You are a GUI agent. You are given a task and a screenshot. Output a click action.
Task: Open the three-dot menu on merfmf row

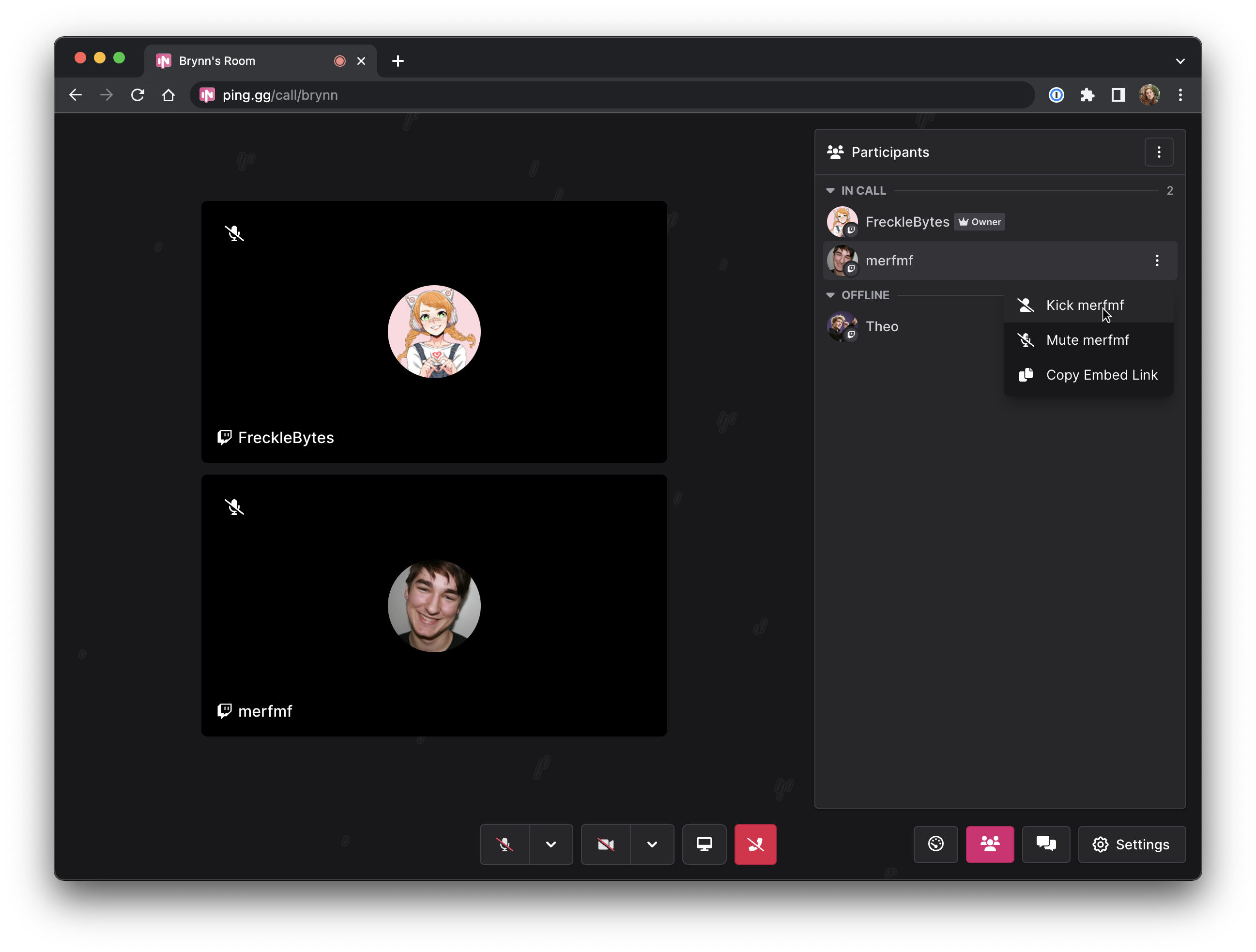pyautogui.click(x=1157, y=261)
